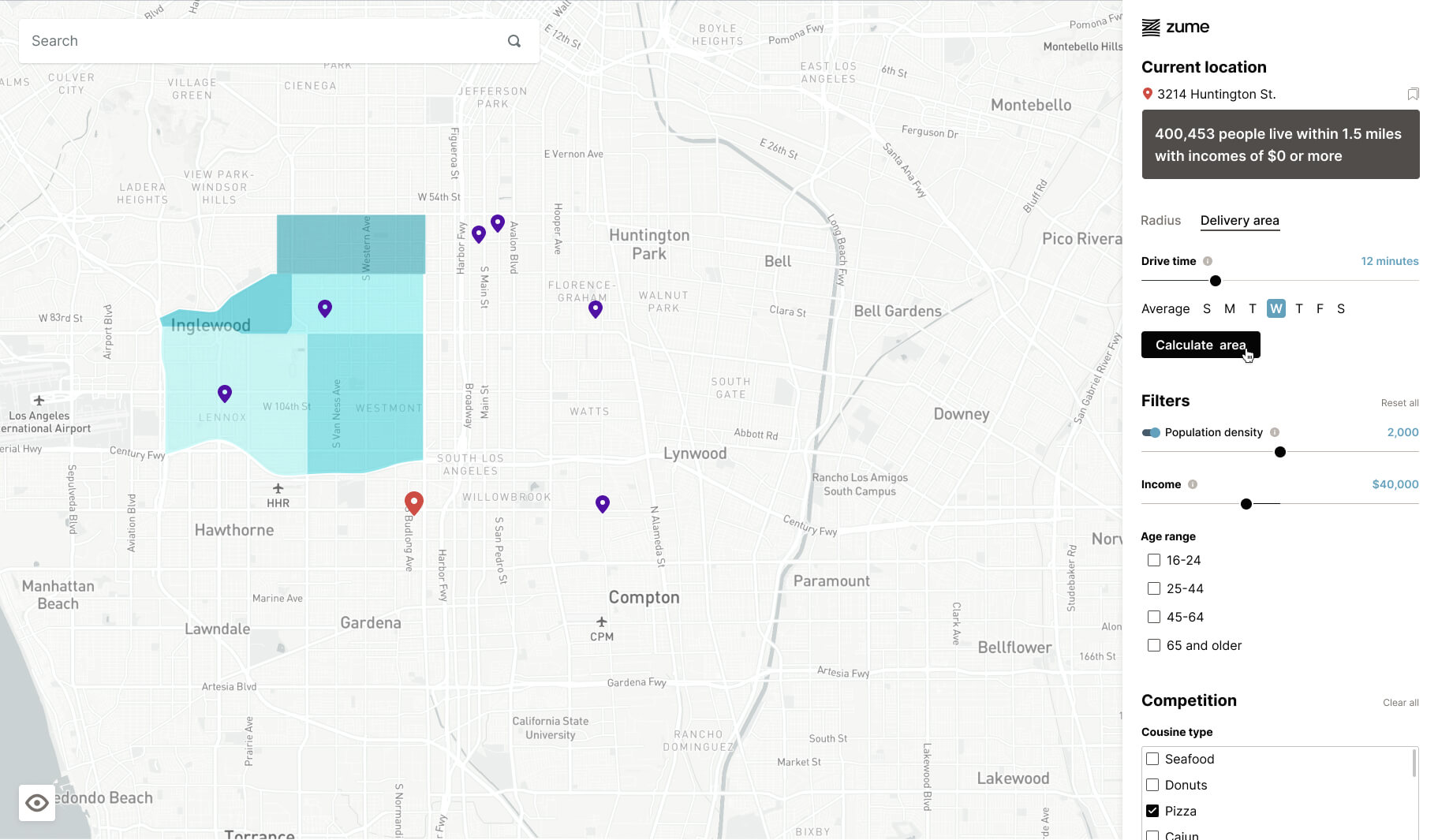
Task: Click the Gardena map label
Action: (371, 622)
